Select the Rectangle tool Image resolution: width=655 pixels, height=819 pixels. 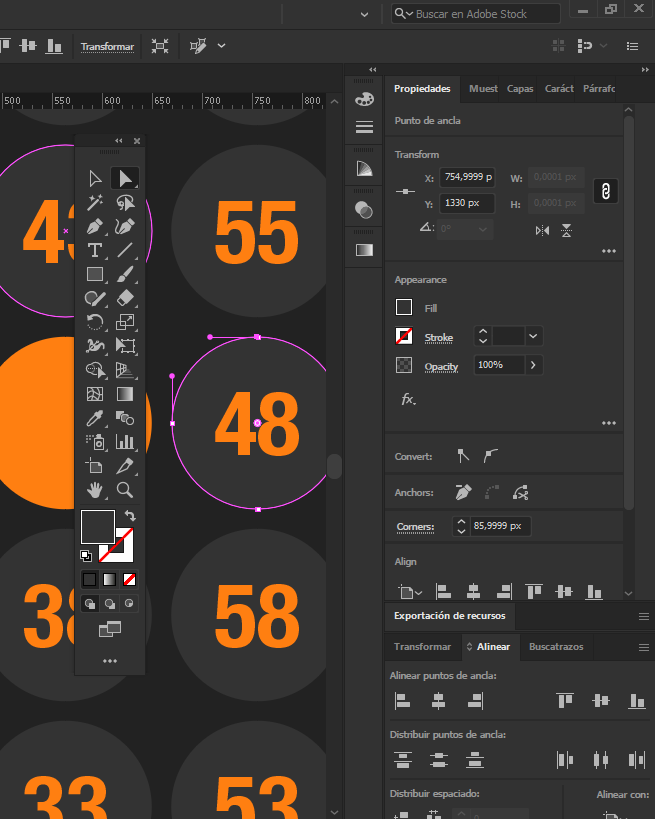coord(95,274)
